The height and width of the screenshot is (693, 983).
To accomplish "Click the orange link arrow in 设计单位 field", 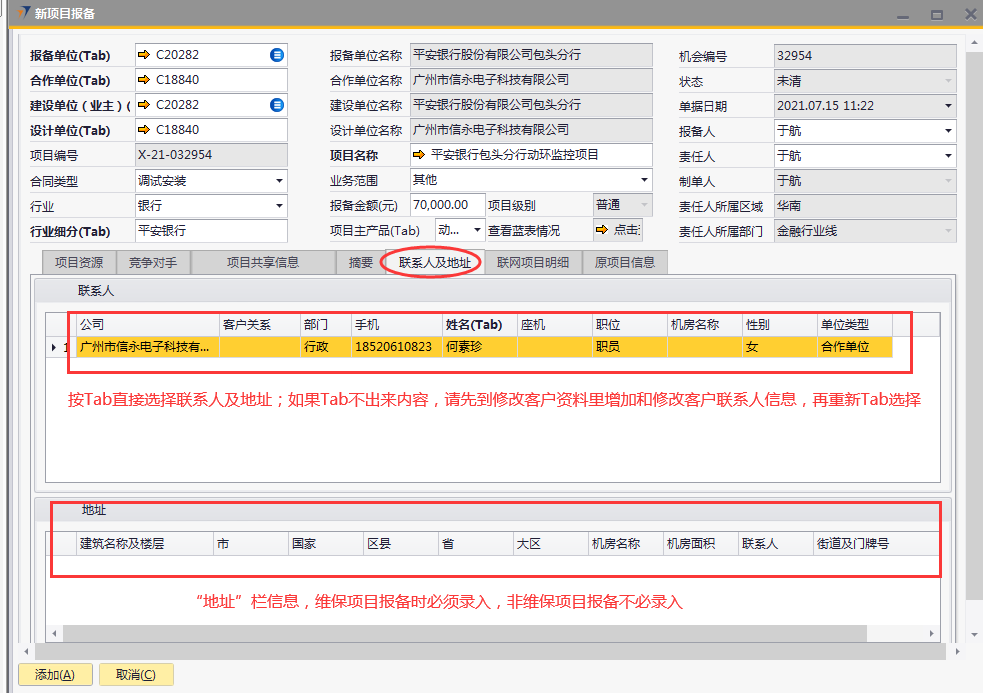I will pyautogui.click(x=143, y=130).
